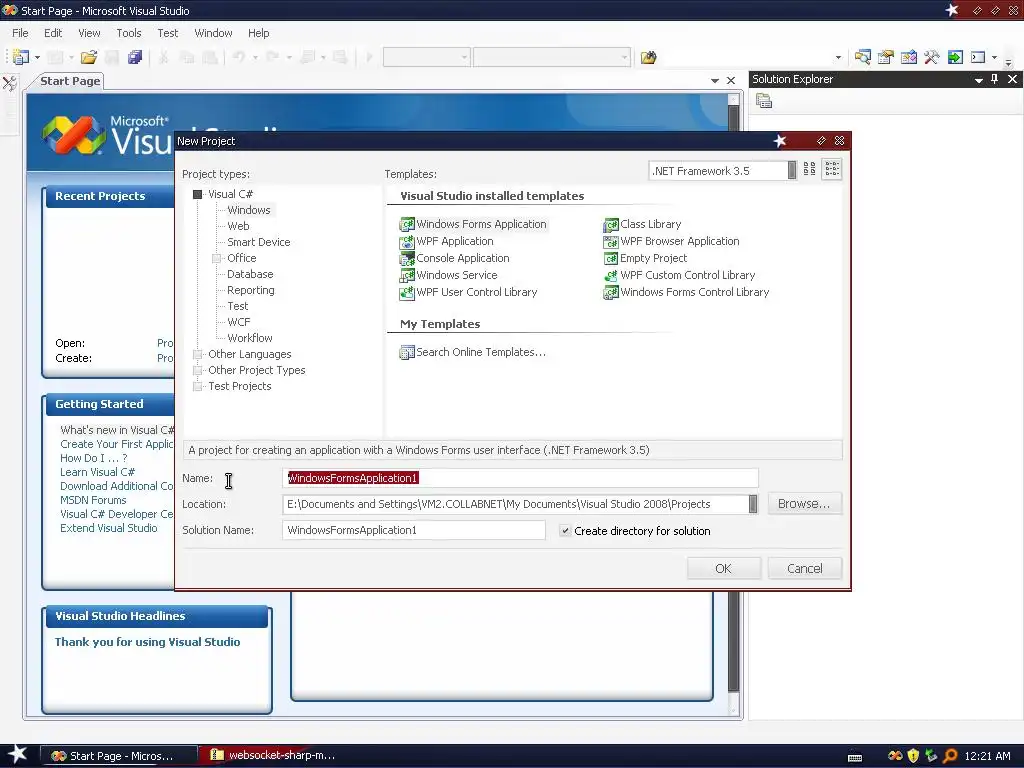1024x768 pixels.
Task: Click the Command Window toolbar icon
Action: pos(978,57)
